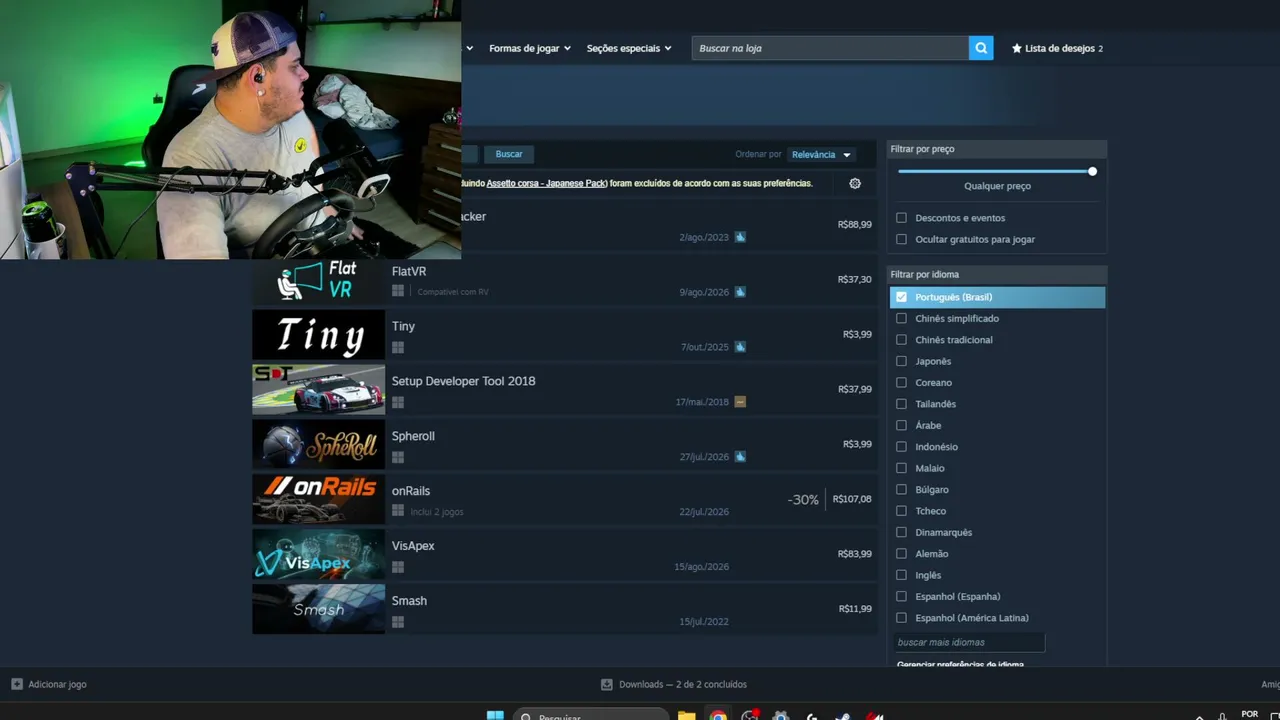Viewport: 1280px width, 720px height.
Task: Click the Adicionar jogo plus icon
Action: [x=17, y=684]
